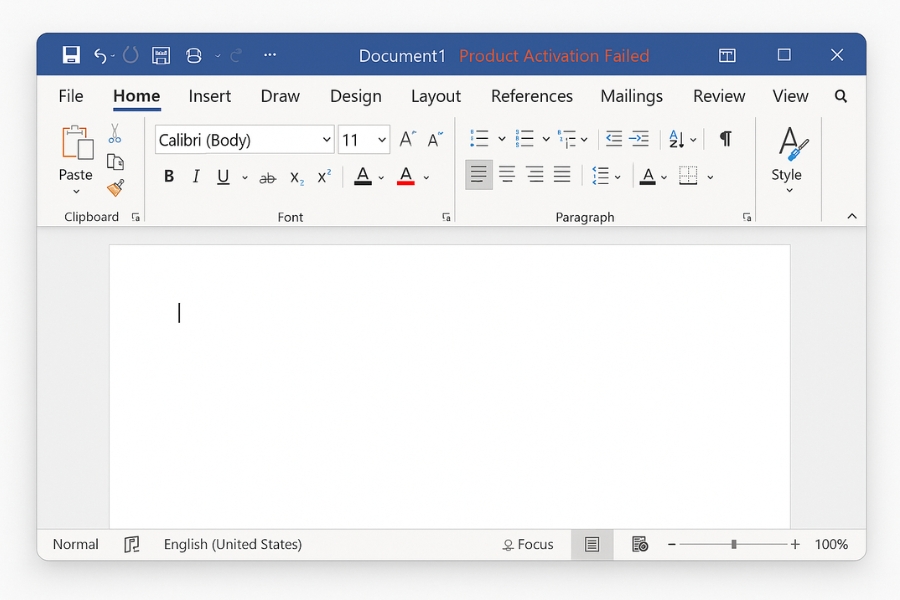Open the three-dots more commands menu
The height and width of the screenshot is (600, 900).
point(270,55)
